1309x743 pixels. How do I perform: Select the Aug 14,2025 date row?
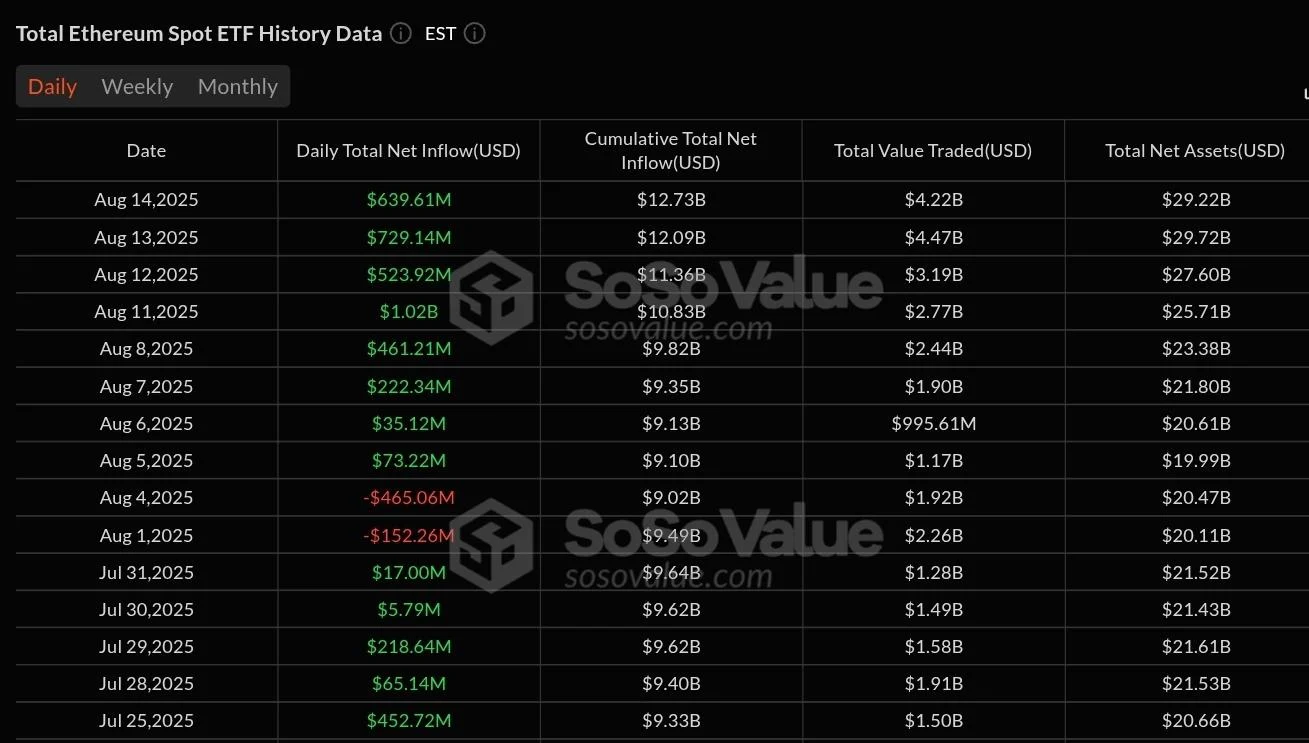tap(662, 200)
